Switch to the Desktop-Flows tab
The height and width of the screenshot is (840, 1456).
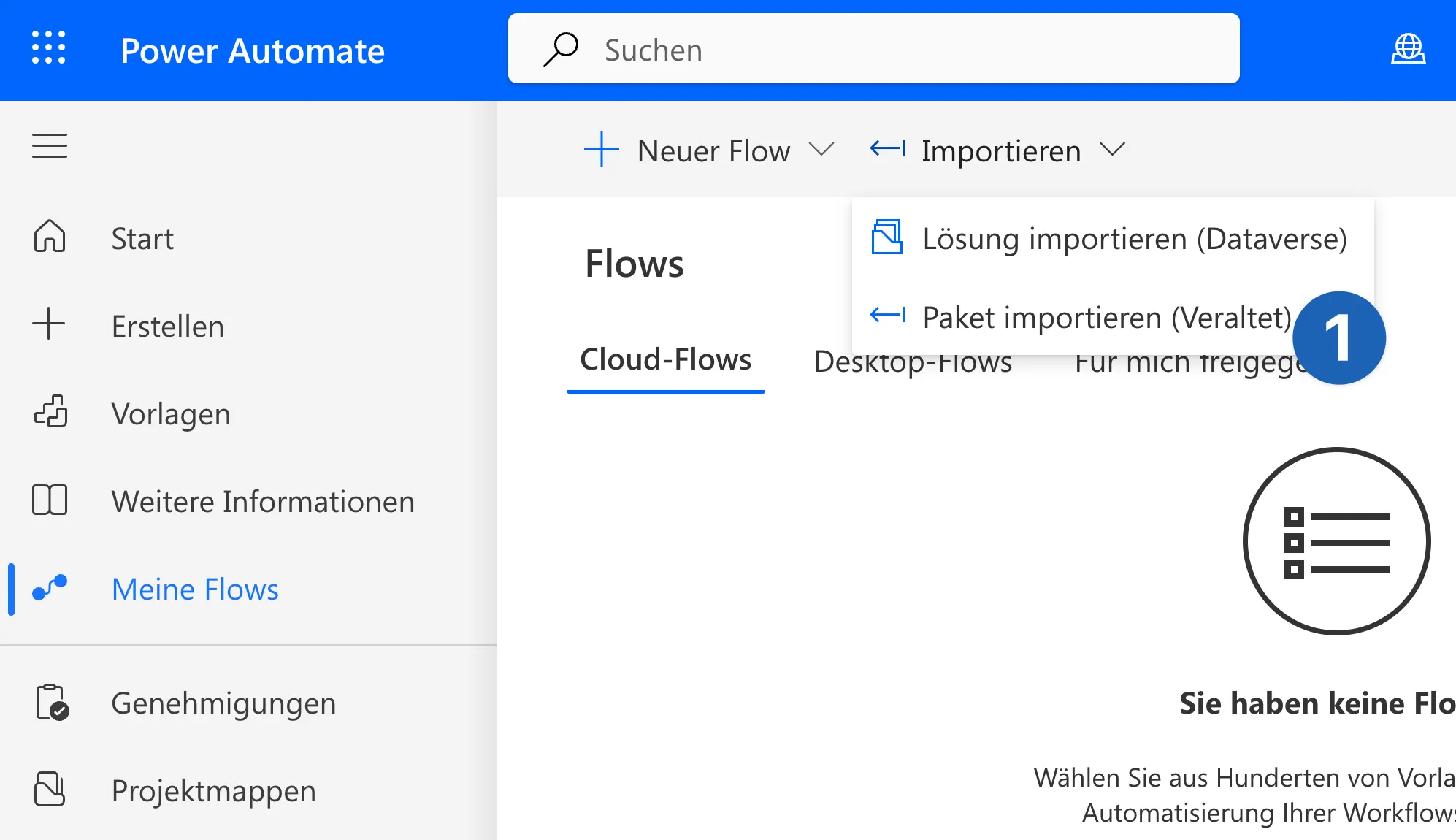[913, 362]
